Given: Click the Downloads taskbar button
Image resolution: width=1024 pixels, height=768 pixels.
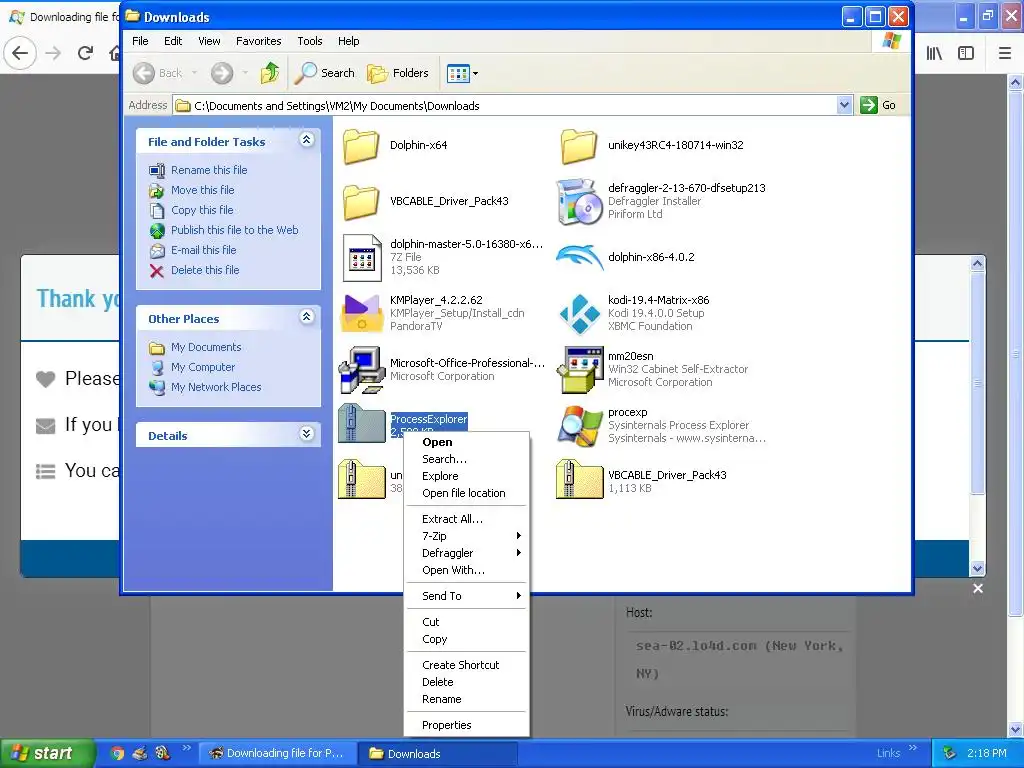Looking at the screenshot, I should (x=439, y=754).
